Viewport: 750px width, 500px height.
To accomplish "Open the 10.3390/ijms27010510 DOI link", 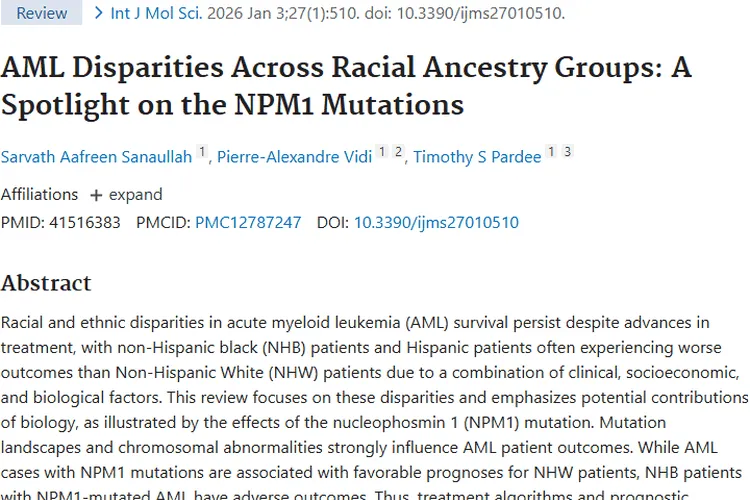I will click(436, 222).
